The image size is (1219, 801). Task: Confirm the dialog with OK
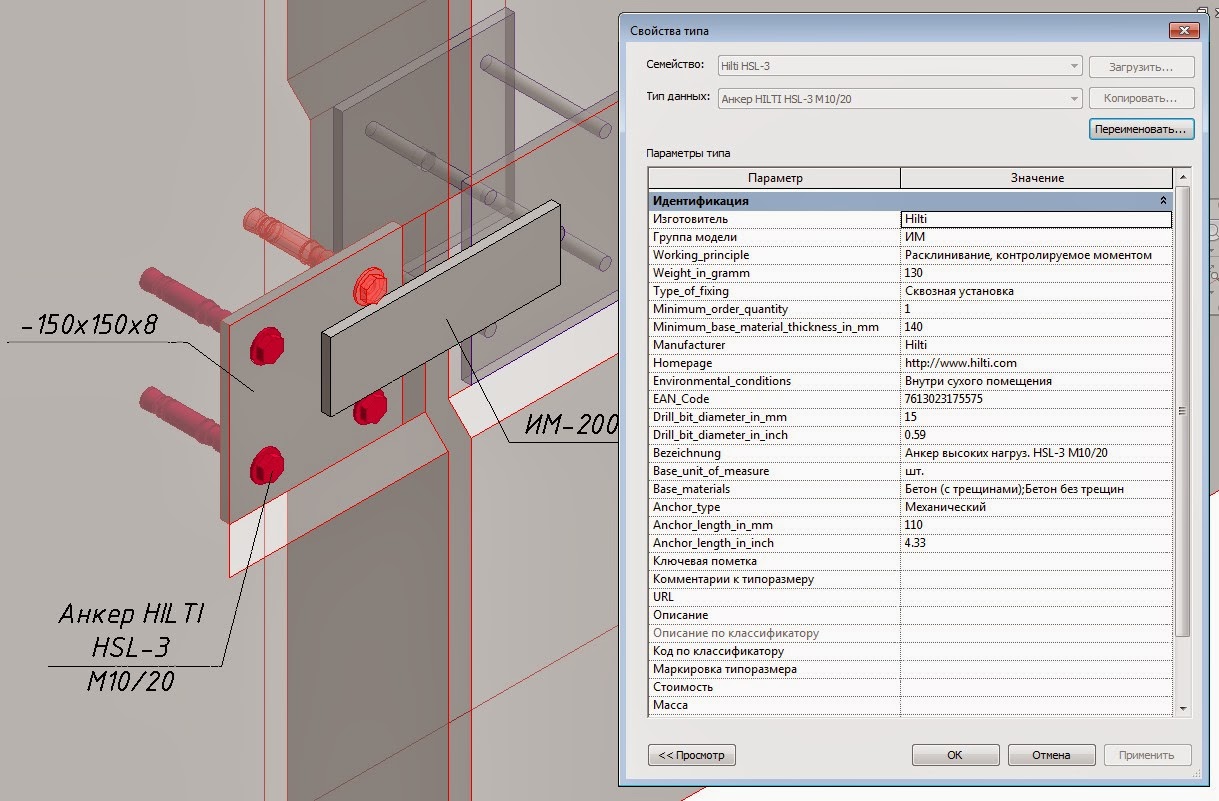(x=955, y=755)
